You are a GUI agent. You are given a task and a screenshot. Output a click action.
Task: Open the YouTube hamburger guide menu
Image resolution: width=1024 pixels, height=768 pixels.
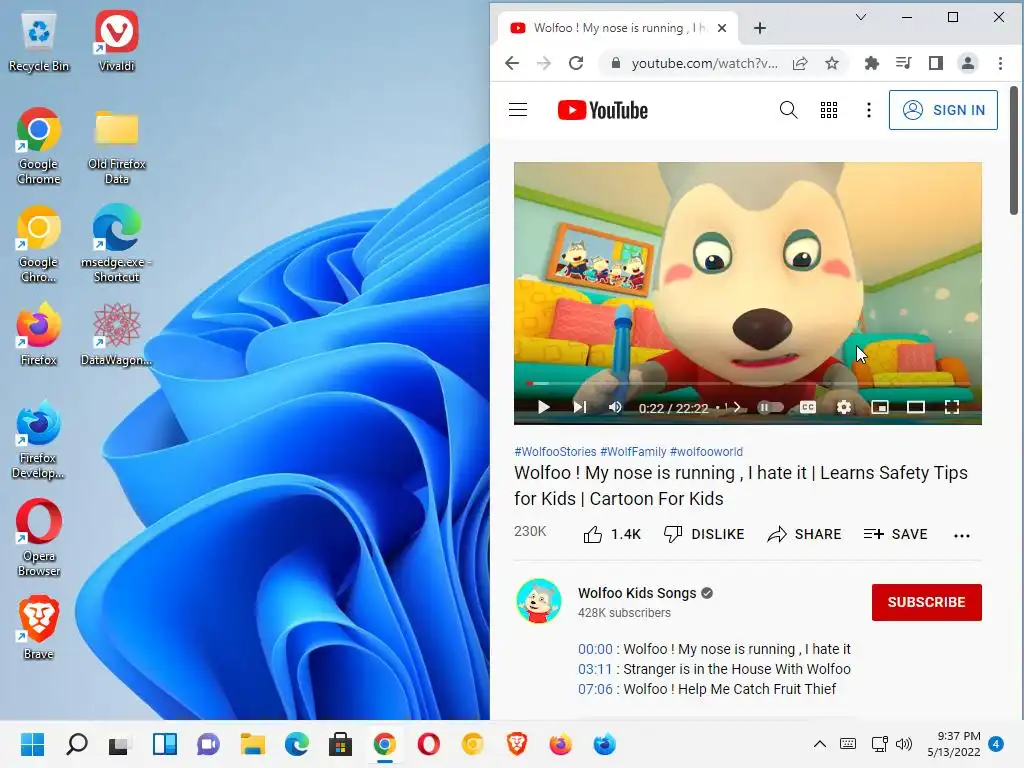click(518, 110)
